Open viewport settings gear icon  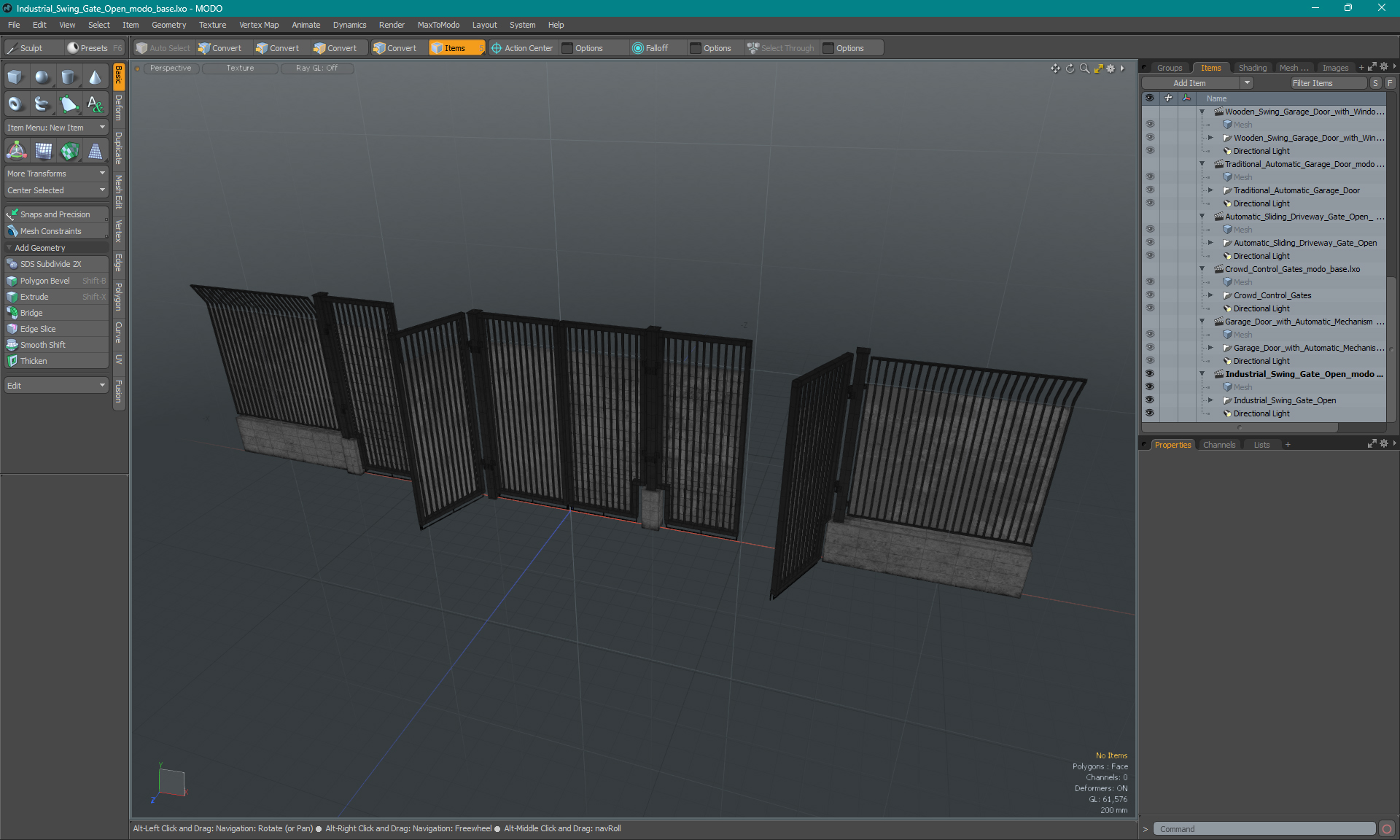click(x=1111, y=69)
